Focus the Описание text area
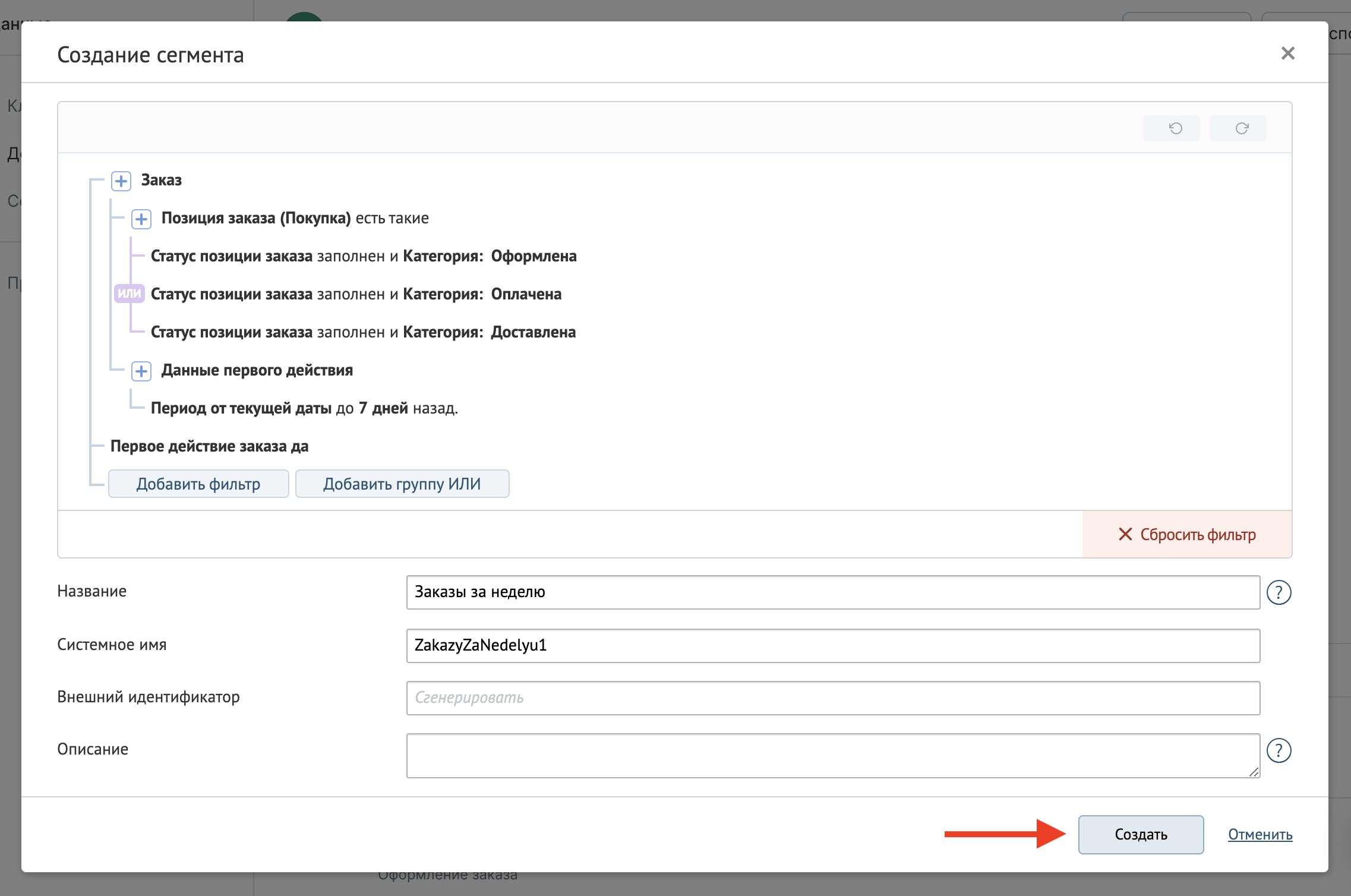This screenshot has height=896, width=1351. [833, 756]
